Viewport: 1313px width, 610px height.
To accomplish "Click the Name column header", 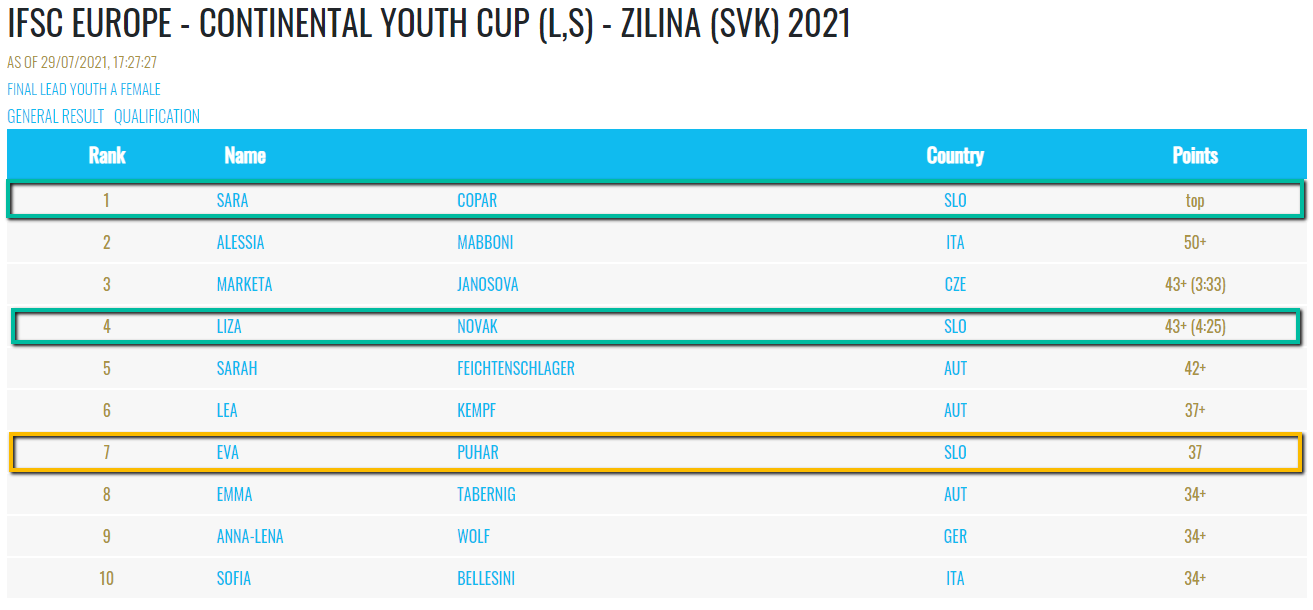I will (x=245, y=155).
